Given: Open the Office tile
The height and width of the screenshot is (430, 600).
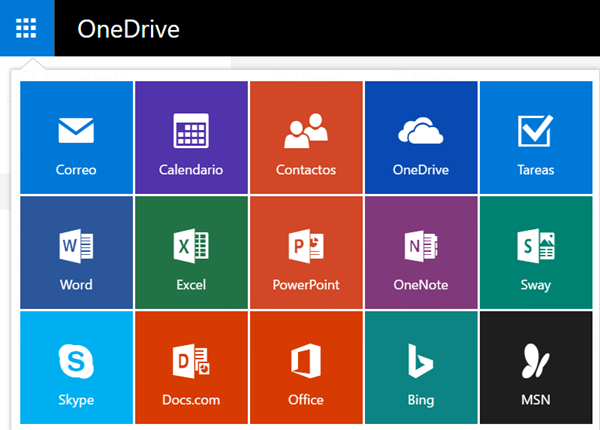Looking at the screenshot, I should tap(306, 367).
